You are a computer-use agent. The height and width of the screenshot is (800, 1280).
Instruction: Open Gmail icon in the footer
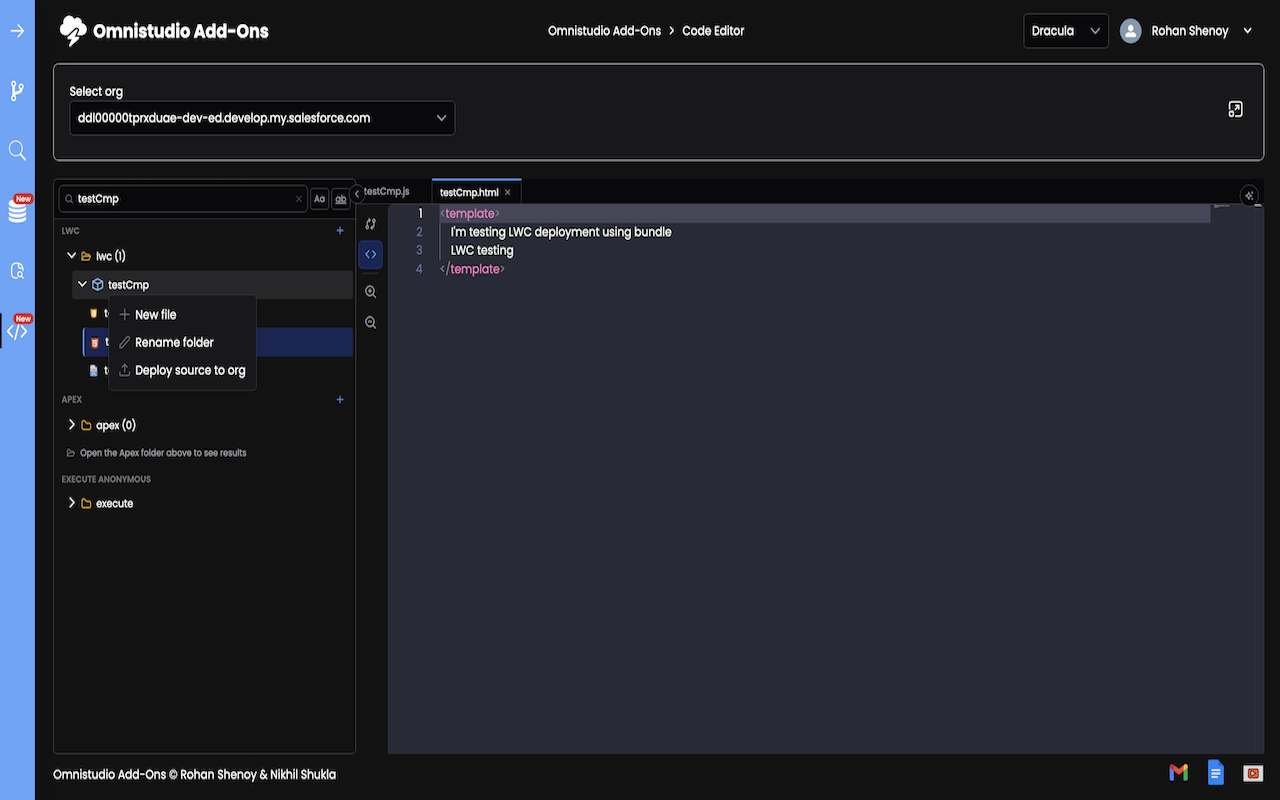coord(1178,772)
